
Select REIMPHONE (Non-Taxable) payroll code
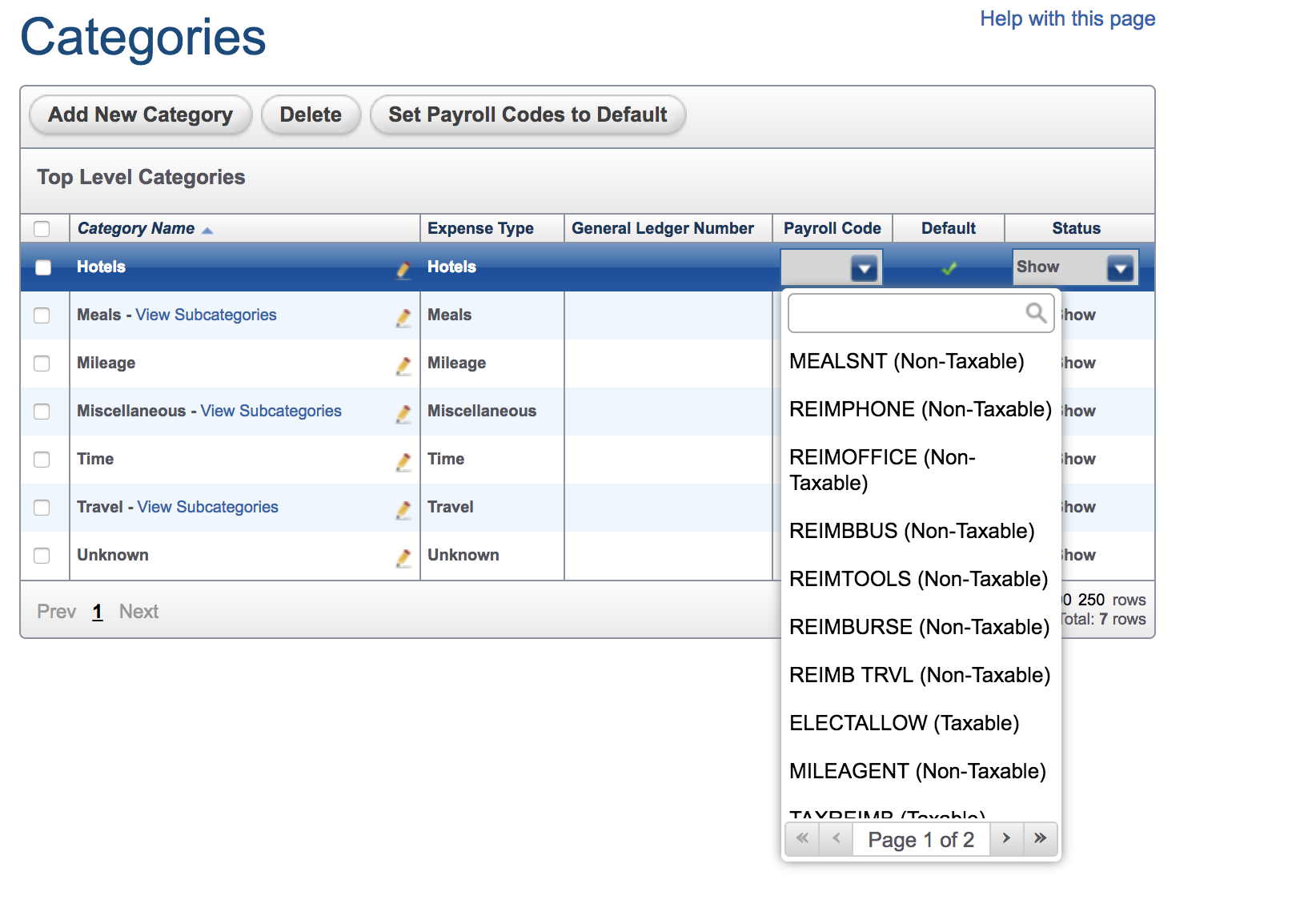click(921, 409)
